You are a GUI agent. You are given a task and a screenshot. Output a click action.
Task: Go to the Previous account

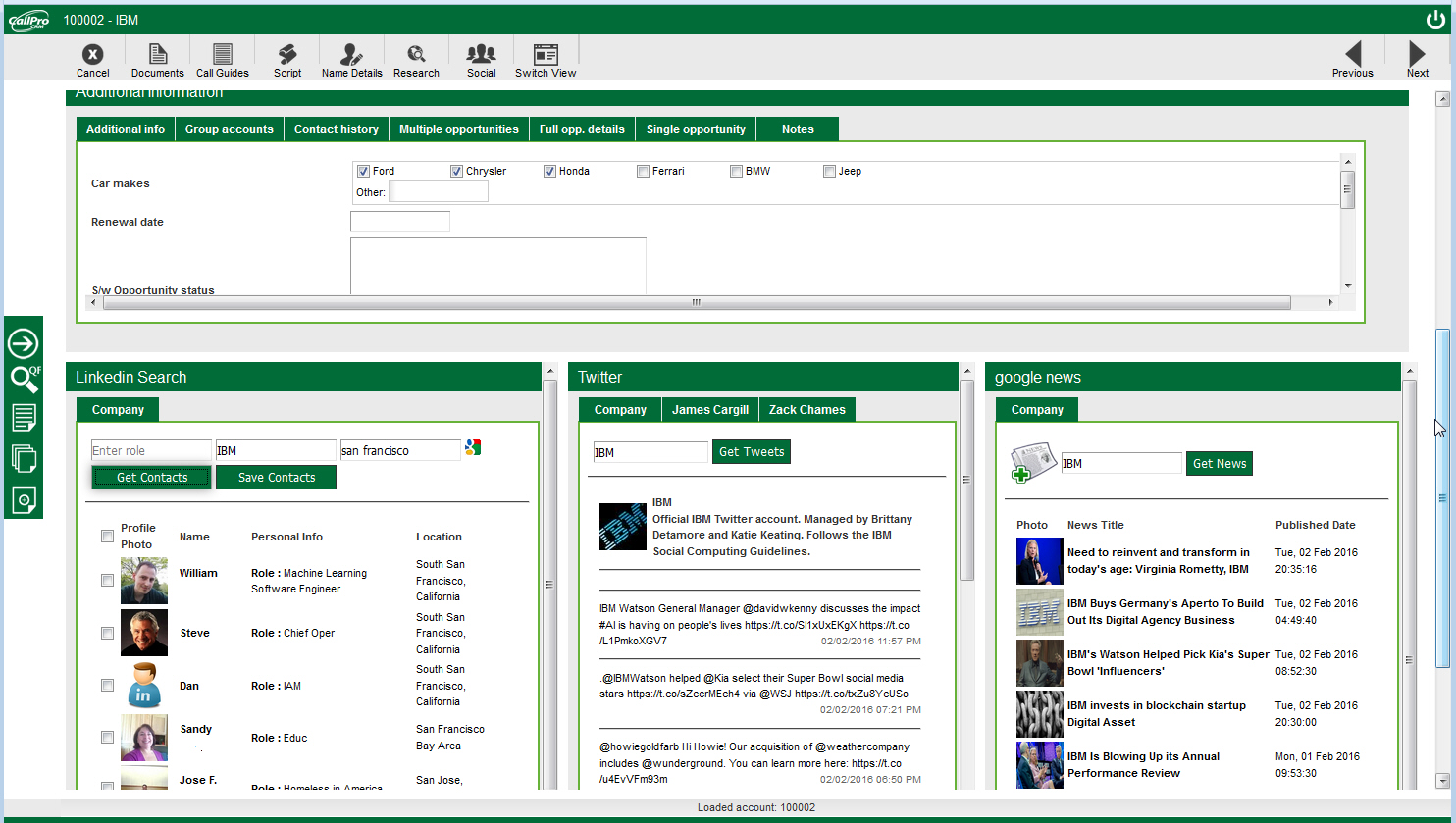pyautogui.click(x=1353, y=60)
